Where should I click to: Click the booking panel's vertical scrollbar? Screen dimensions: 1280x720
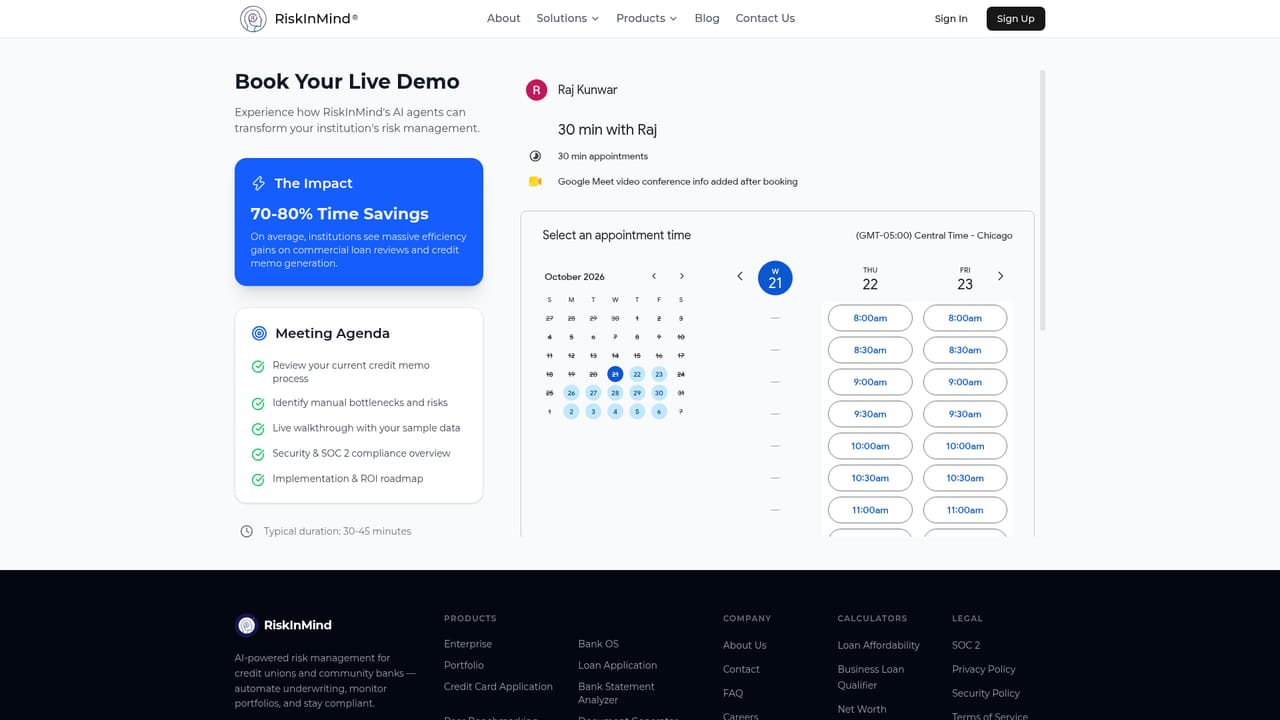pyautogui.click(x=1042, y=200)
